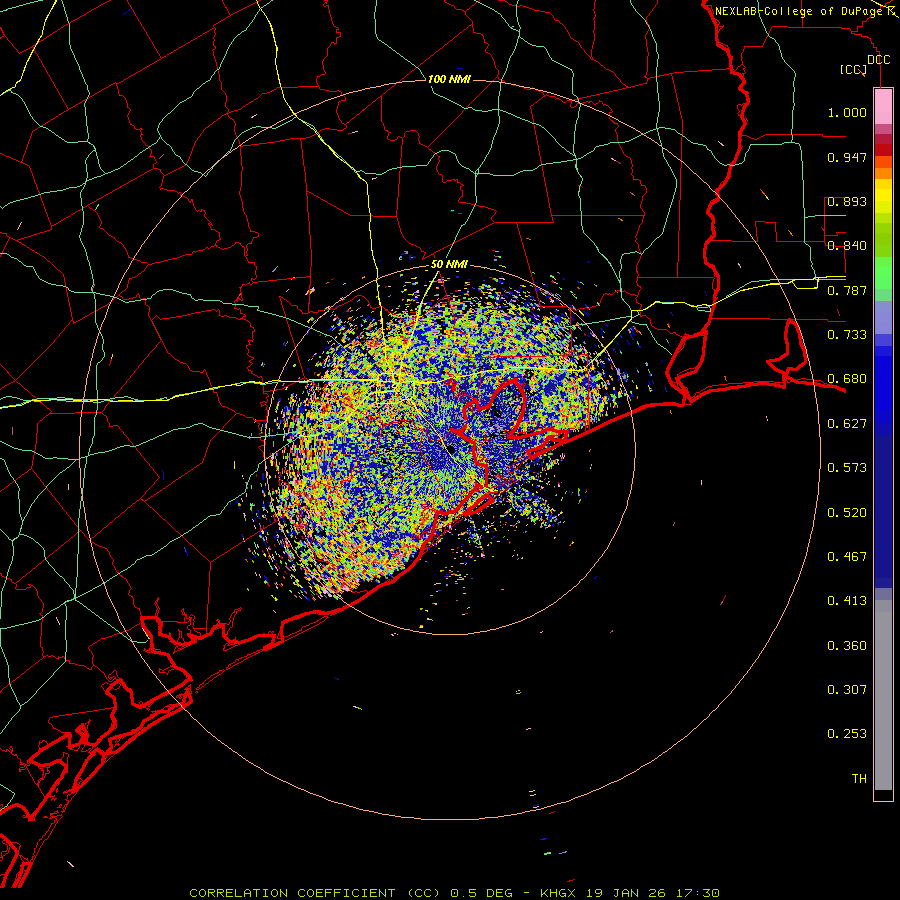Select the 0.520 legend value
The image size is (900, 900).
847,513
